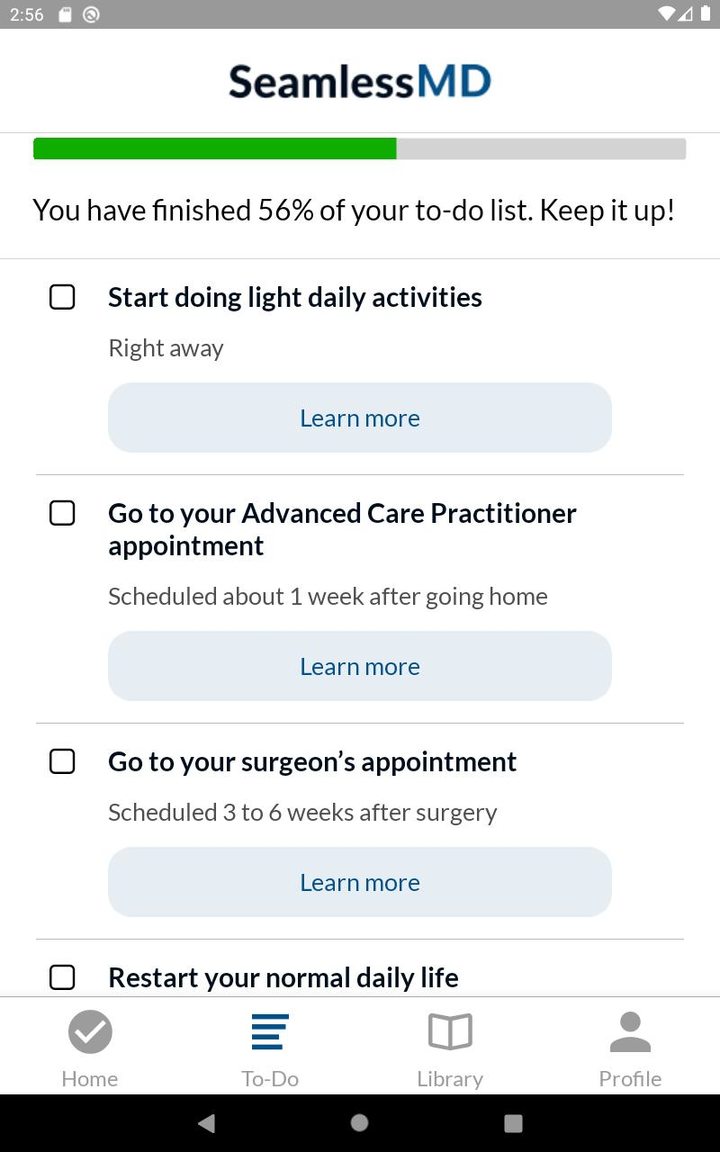Viewport: 720px width, 1152px height.
Task: Tap the Profile person icon
Action: pos(630,1032)
